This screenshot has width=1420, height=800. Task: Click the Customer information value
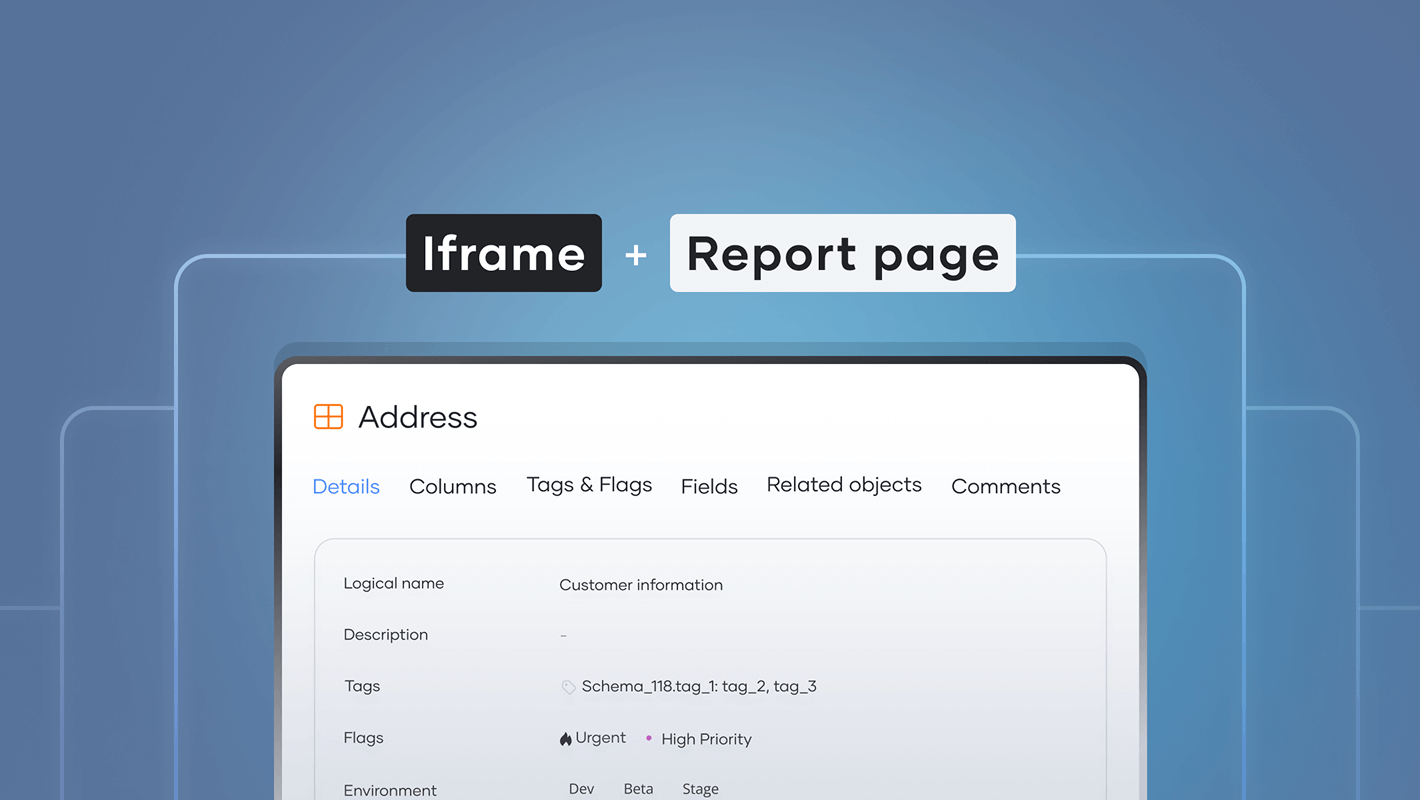coord(641,585)
